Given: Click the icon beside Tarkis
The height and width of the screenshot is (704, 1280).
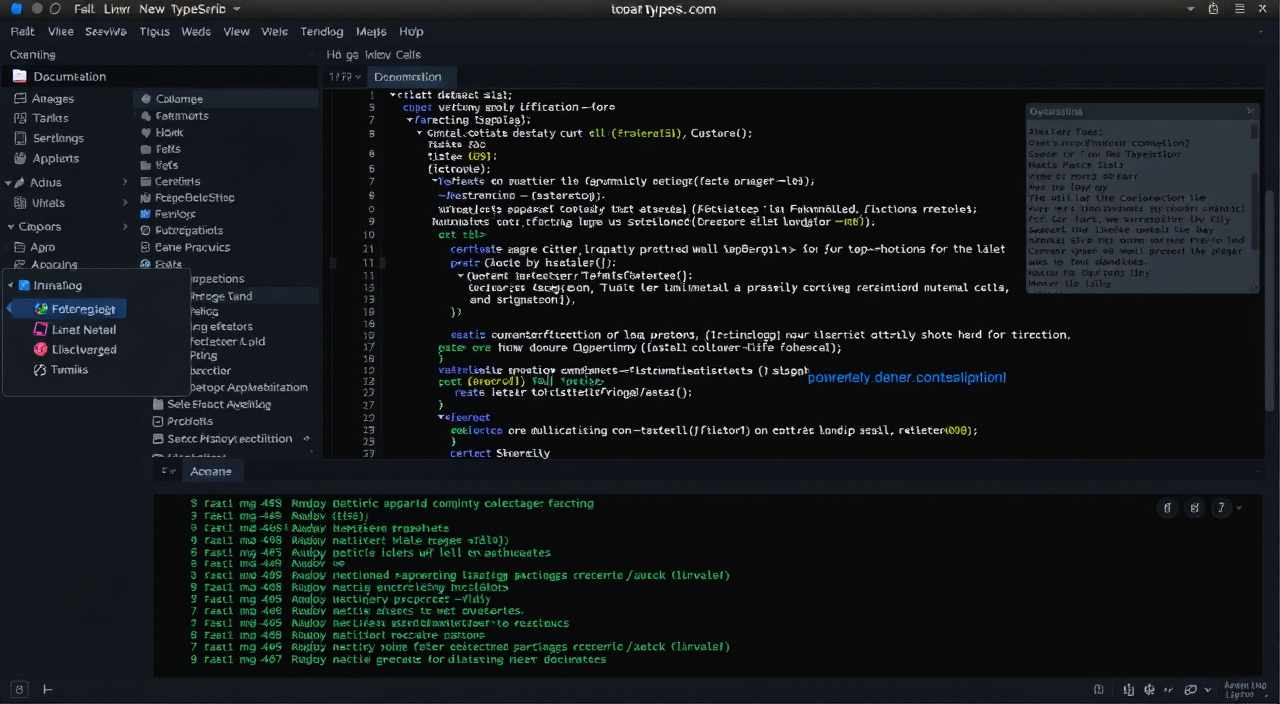Looking at the screenshot, I should coord(20,118).
